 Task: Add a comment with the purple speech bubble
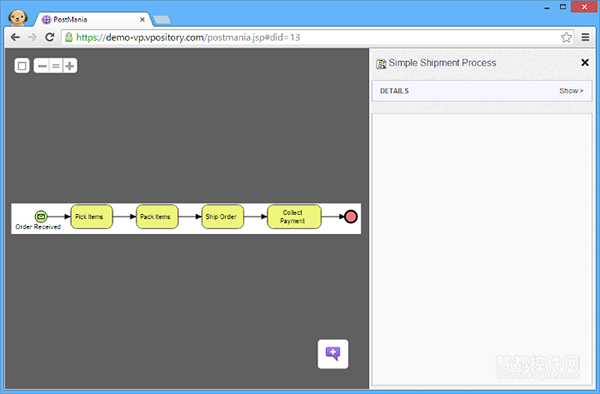[333, 354]
